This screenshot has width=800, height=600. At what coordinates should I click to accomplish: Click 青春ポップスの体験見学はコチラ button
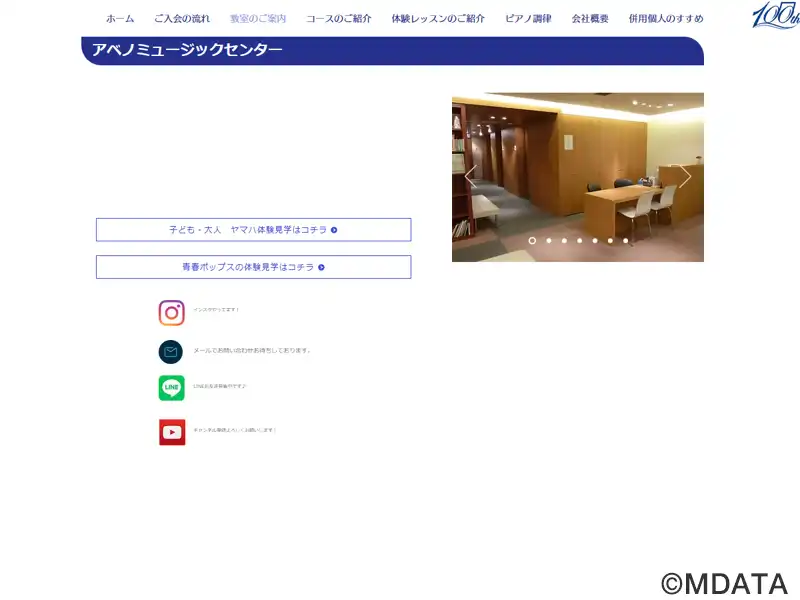point(254,267)
